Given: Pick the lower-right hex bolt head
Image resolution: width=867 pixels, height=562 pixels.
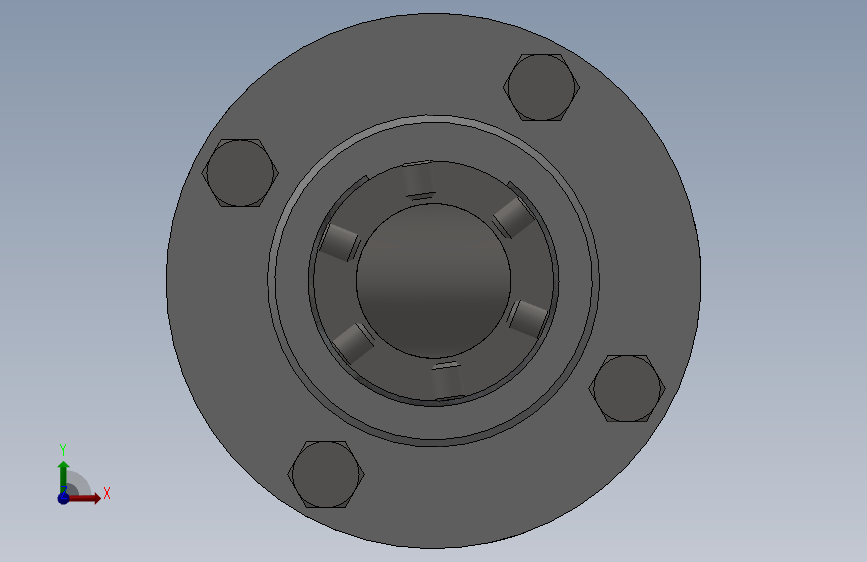Looking at the screenshot, I should (x=627, y=388).
